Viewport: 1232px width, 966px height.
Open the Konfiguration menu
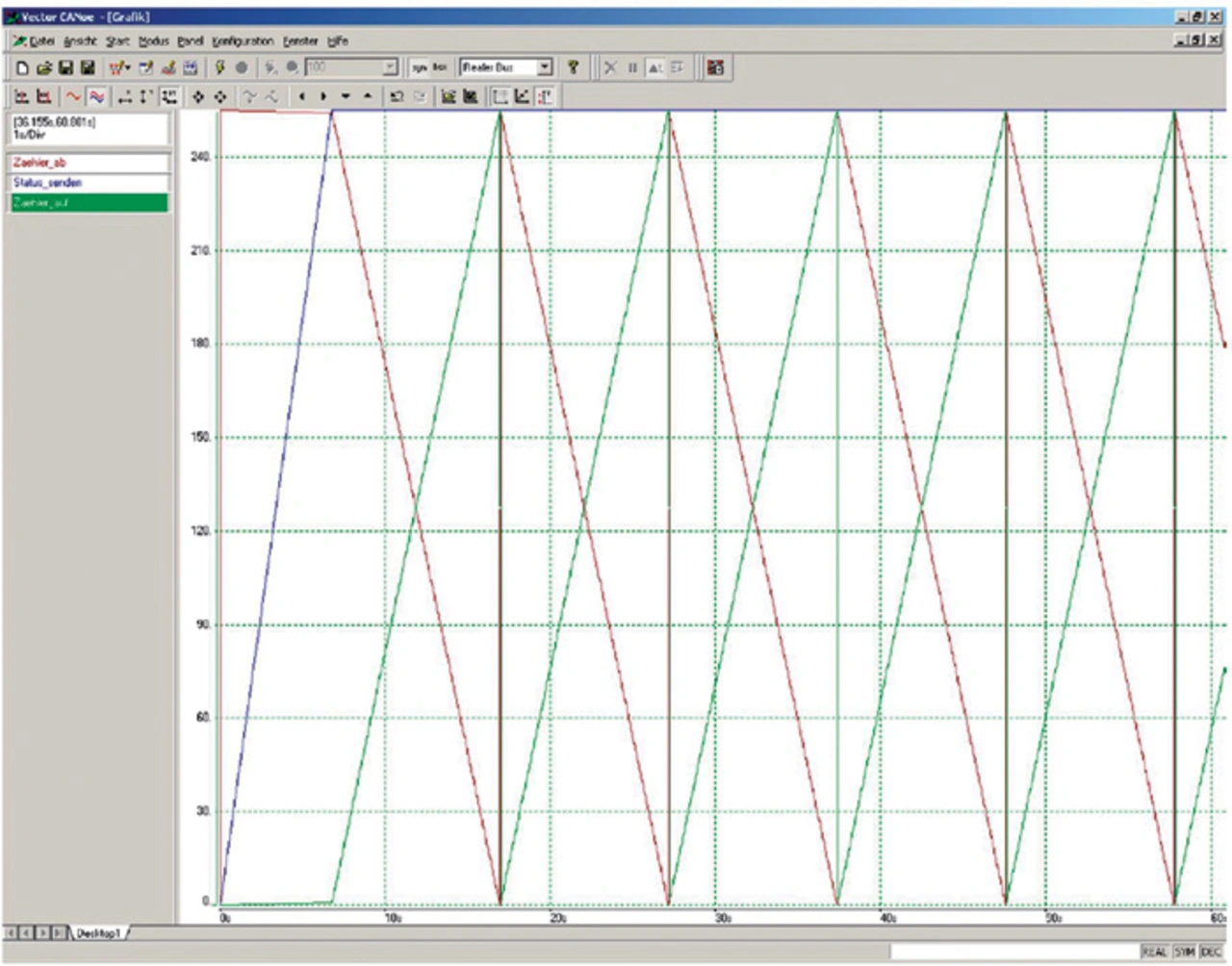coord(243,41)
